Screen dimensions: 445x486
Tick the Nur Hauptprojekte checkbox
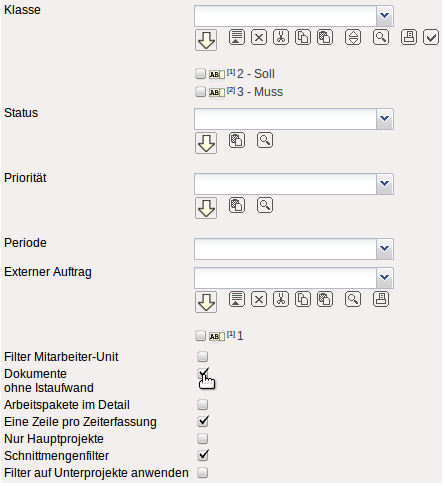(202, 438)
